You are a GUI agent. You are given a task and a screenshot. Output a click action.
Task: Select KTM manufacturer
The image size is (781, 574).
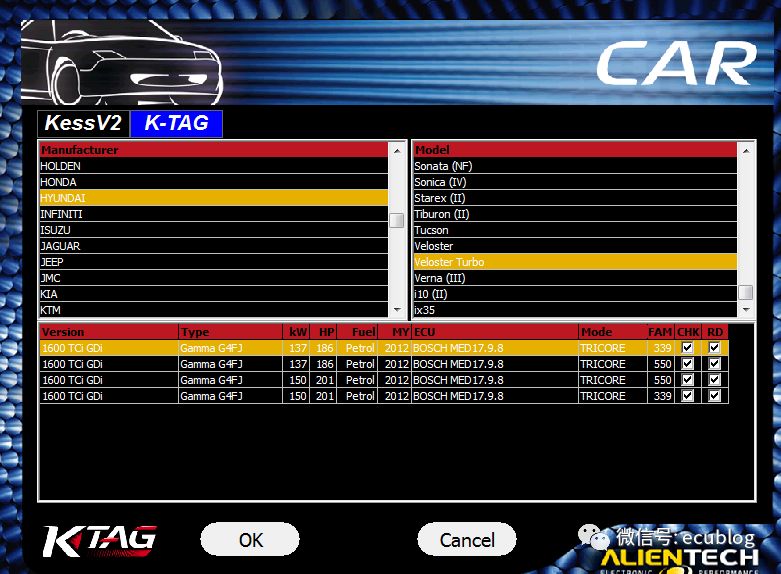[x=214, y=309]
